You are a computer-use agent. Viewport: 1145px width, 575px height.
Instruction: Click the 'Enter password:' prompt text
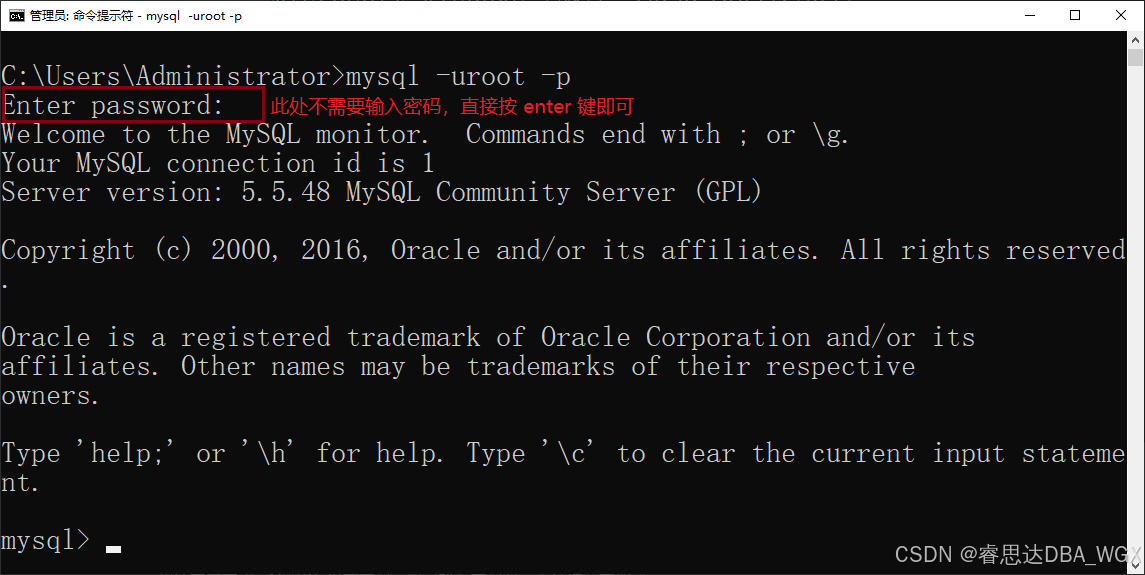click(113, 106)
